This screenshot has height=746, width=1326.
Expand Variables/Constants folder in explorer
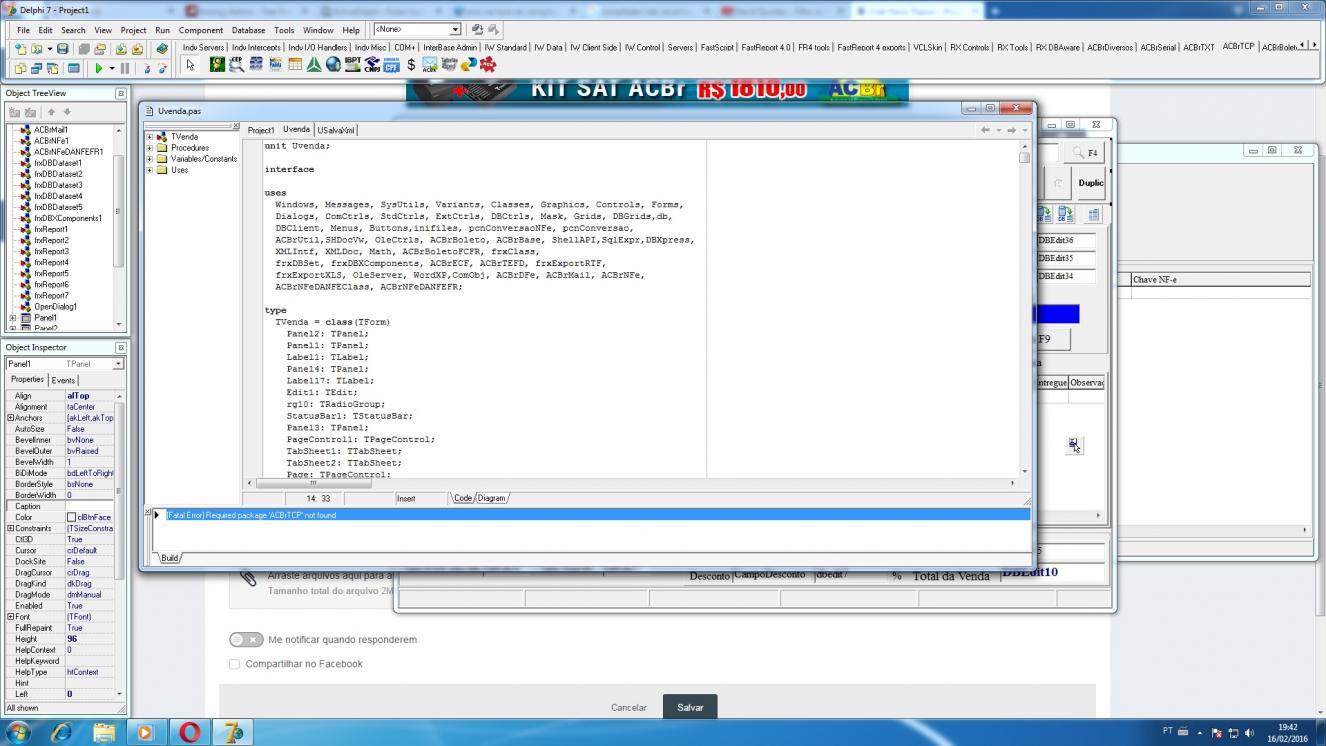(x=150, y=158)
